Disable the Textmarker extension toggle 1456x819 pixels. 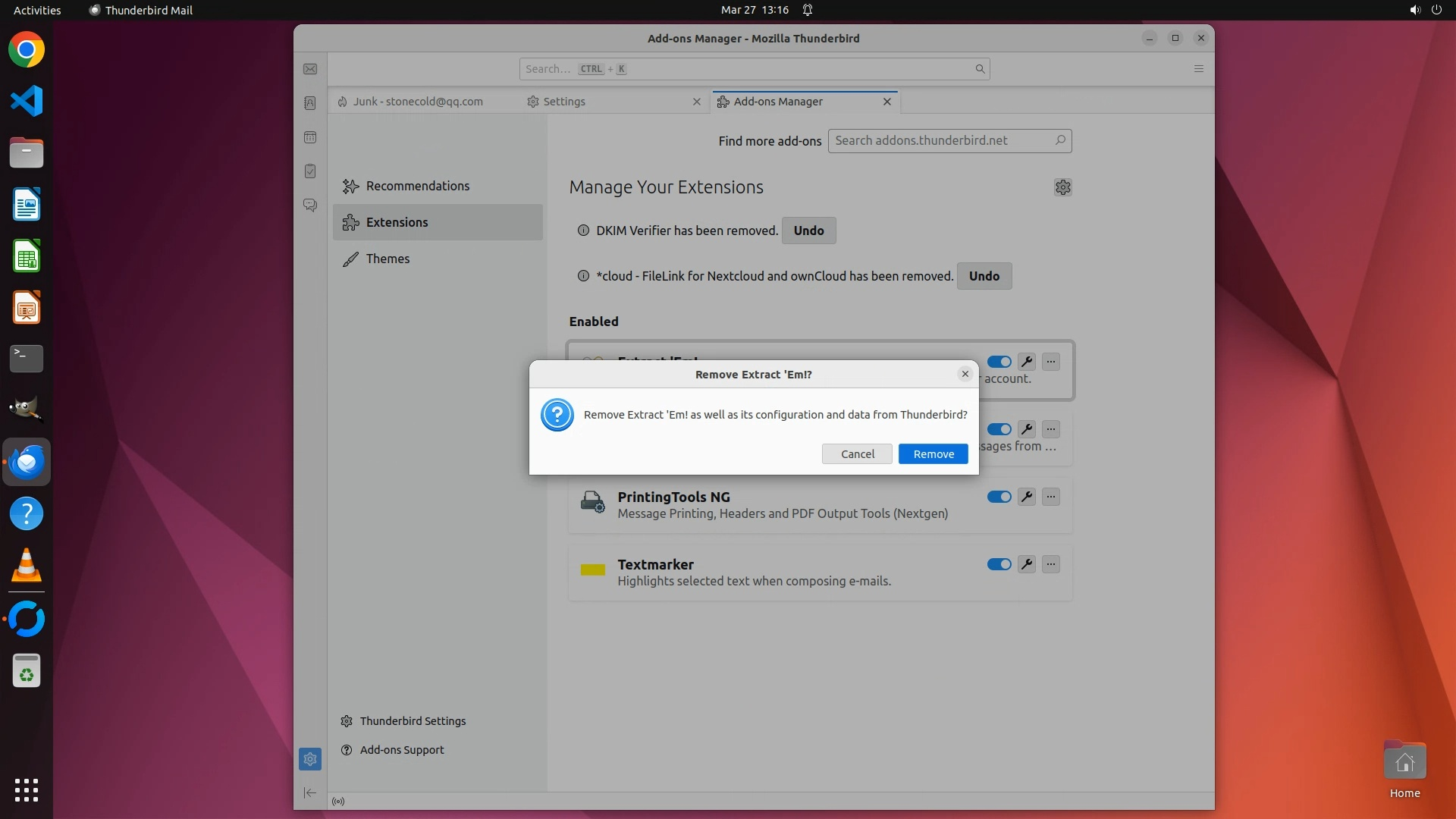[x=999, y=564]
